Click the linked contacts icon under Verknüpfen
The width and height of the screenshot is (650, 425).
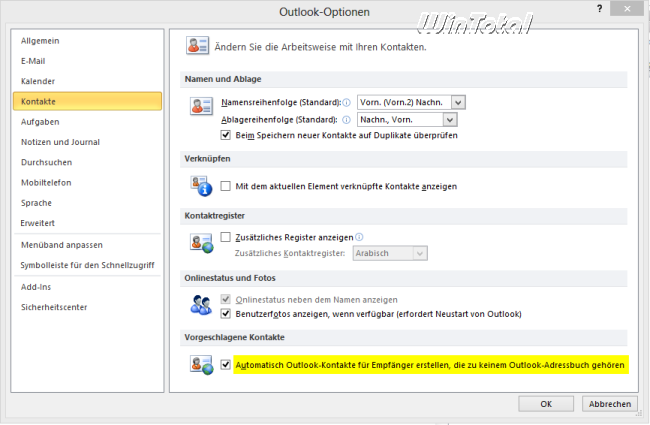[201, 186]
